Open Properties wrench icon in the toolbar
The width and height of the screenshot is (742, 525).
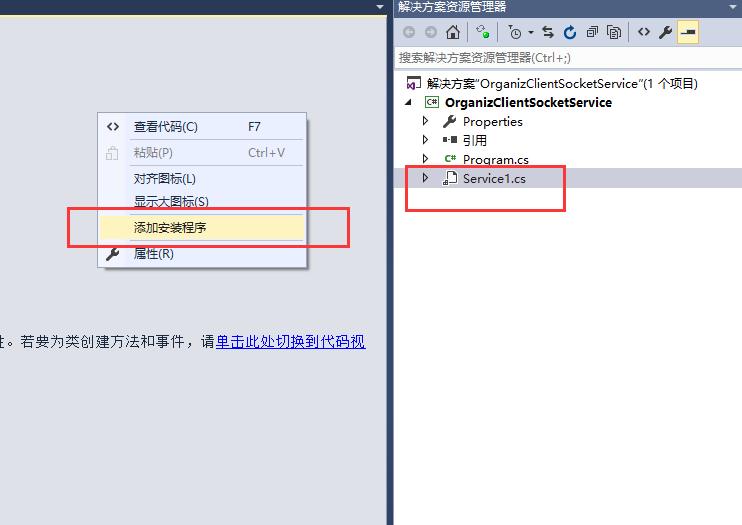click(665, 32)
